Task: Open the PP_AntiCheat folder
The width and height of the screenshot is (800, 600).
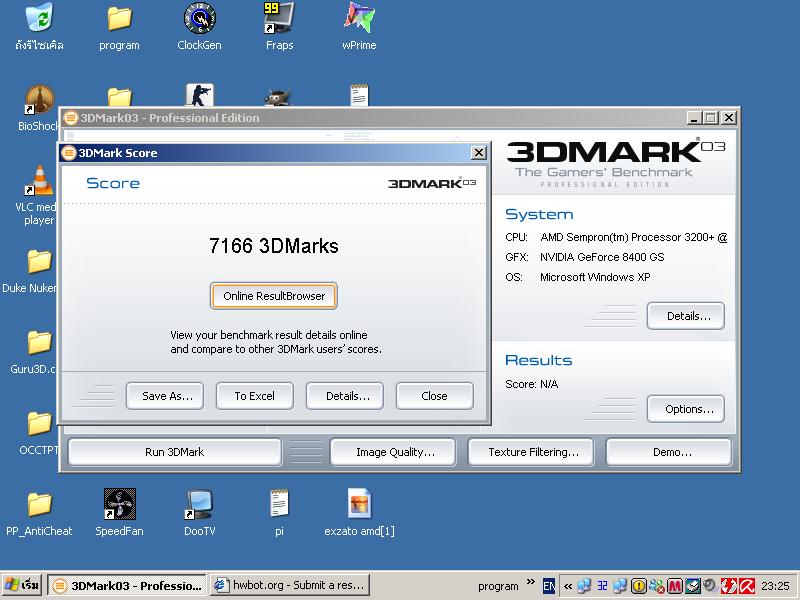Action: pos(39,505)
